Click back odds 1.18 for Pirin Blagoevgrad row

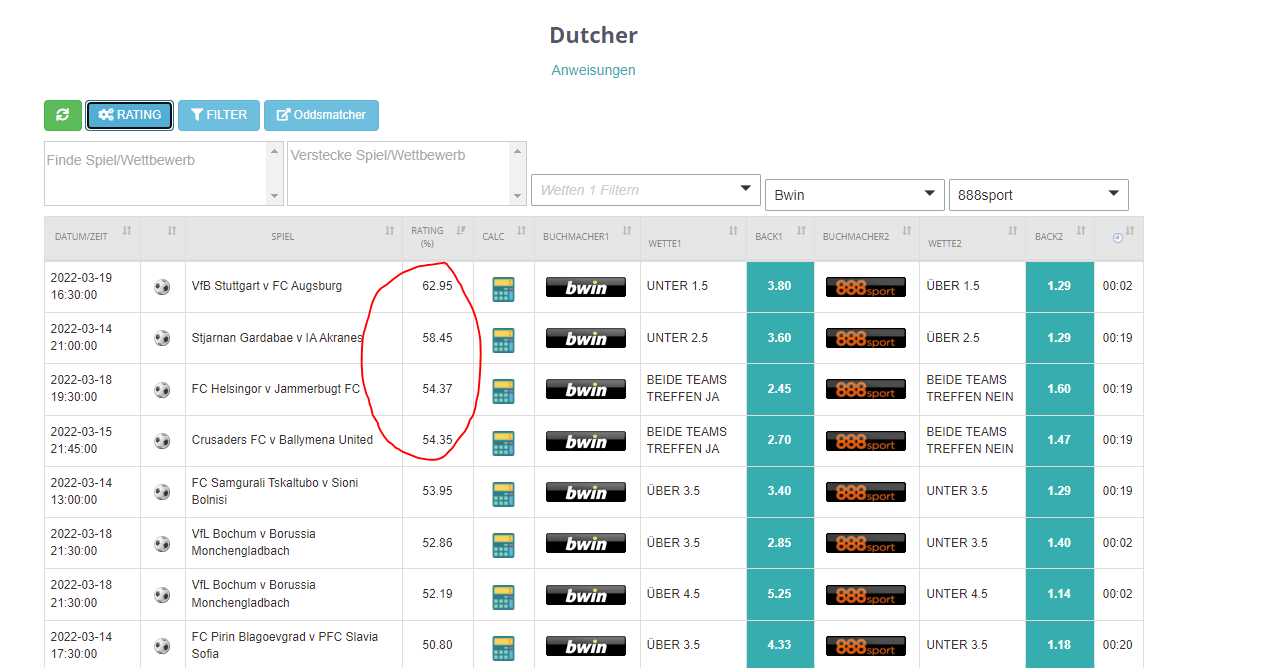coord(1060,645)
